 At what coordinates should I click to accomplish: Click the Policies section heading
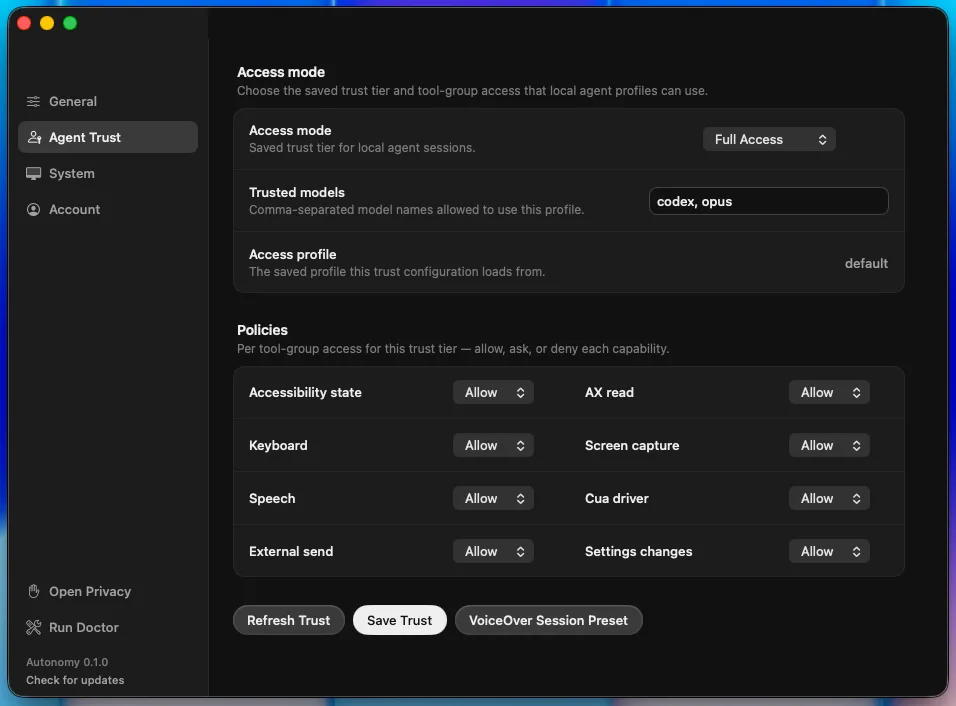point(262,330)
